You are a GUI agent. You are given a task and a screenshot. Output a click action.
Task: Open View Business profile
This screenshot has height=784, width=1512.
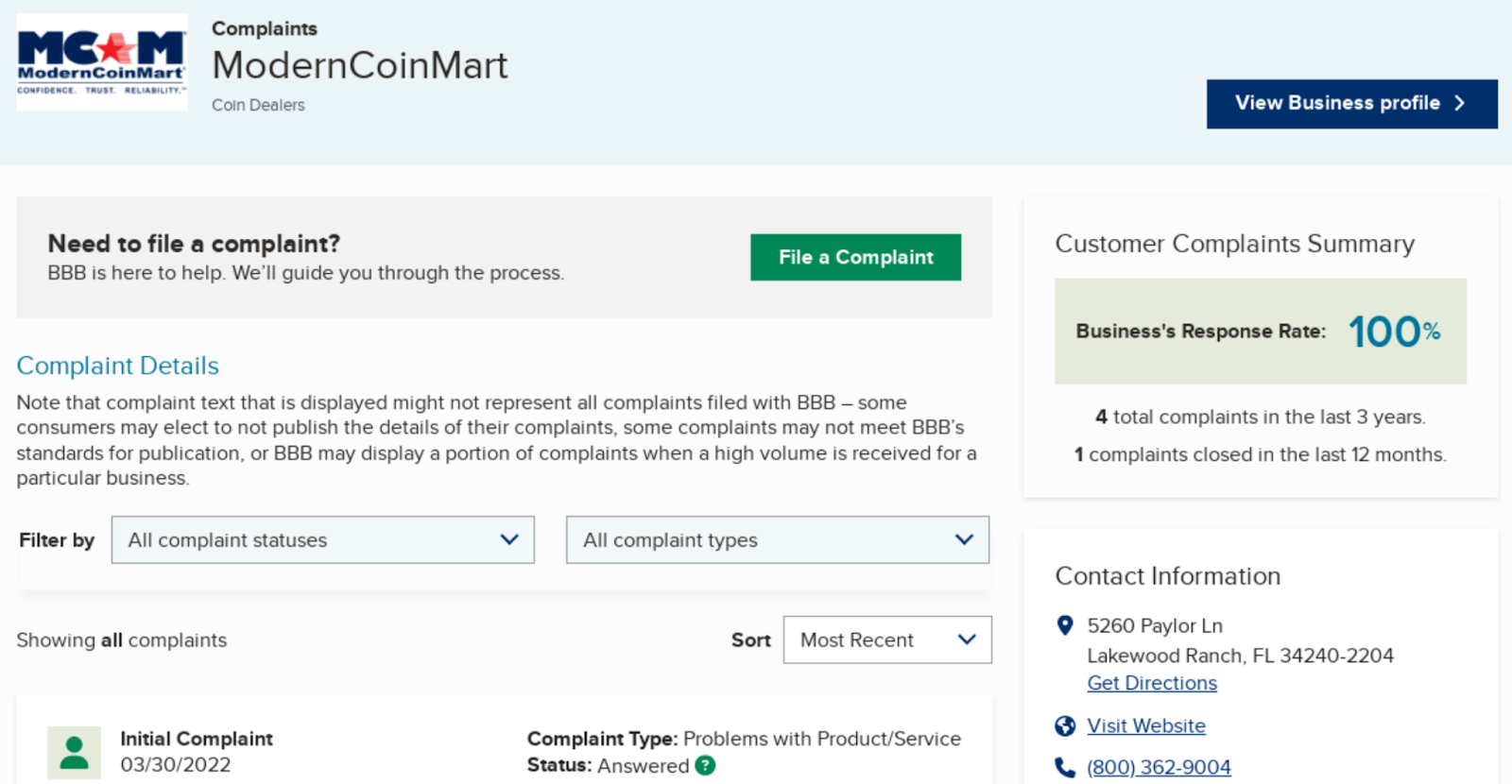tap(1338, 103)
